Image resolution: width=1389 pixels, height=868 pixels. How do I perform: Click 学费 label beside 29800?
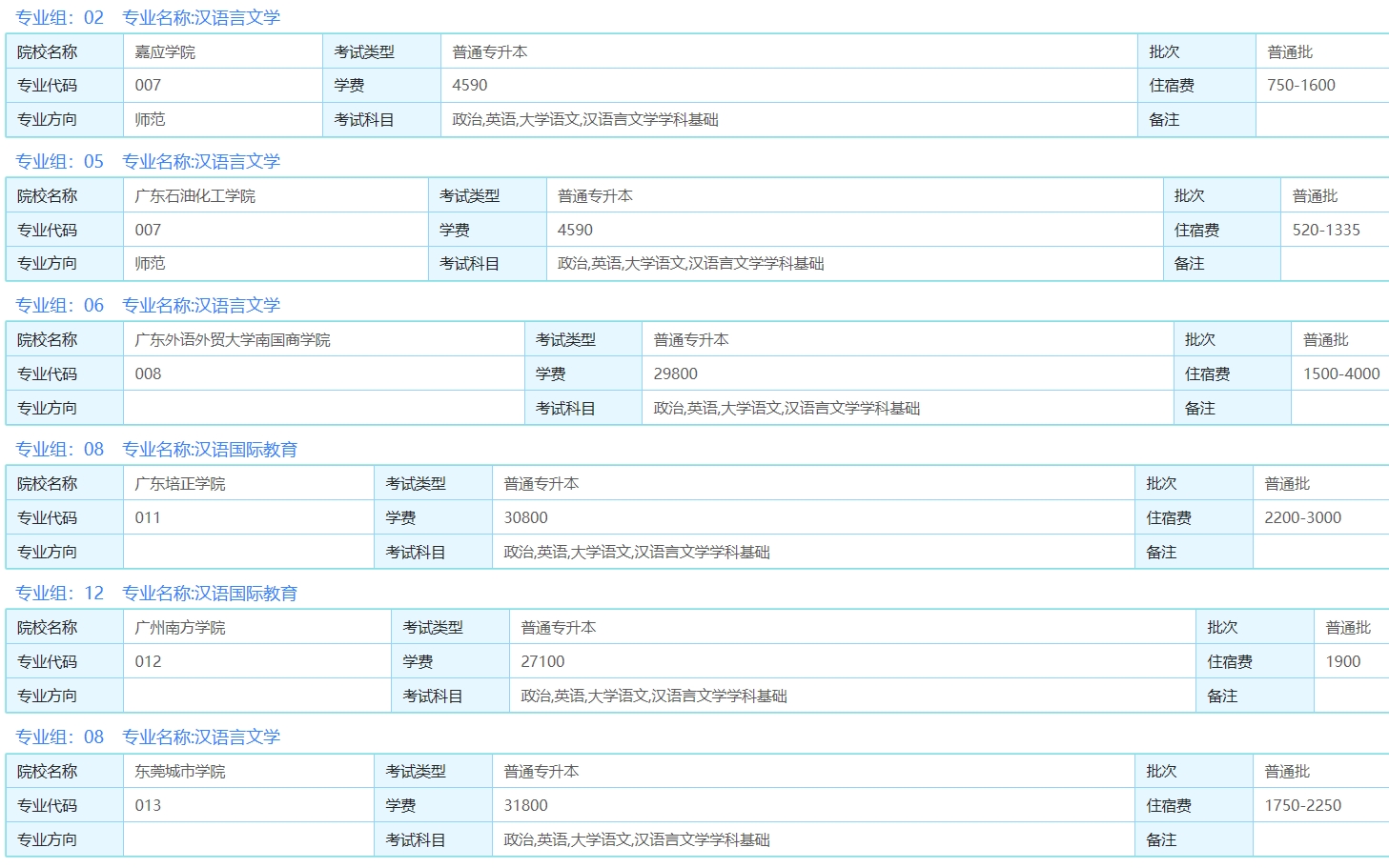click(x=550, y=373)
